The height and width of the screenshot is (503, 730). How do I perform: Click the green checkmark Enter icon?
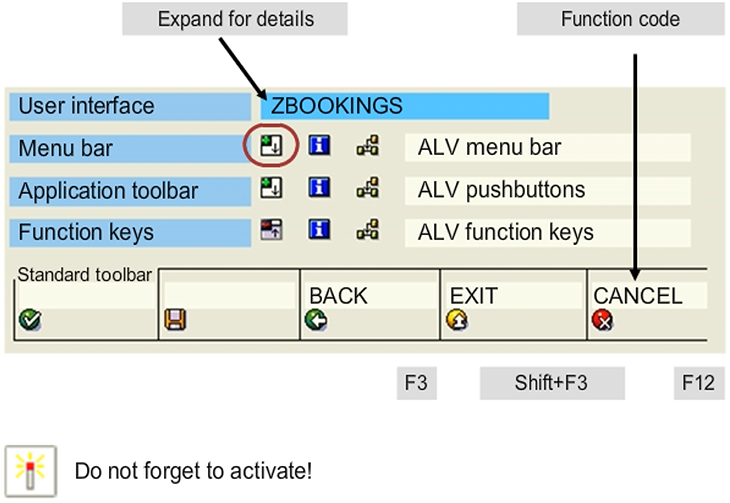click(x=29, y=321)
